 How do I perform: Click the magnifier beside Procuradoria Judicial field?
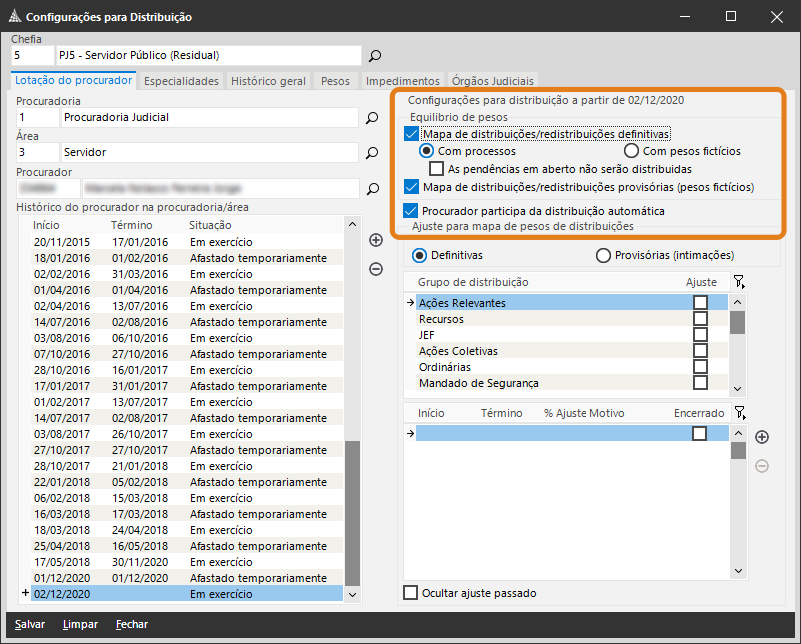[371, 118]
